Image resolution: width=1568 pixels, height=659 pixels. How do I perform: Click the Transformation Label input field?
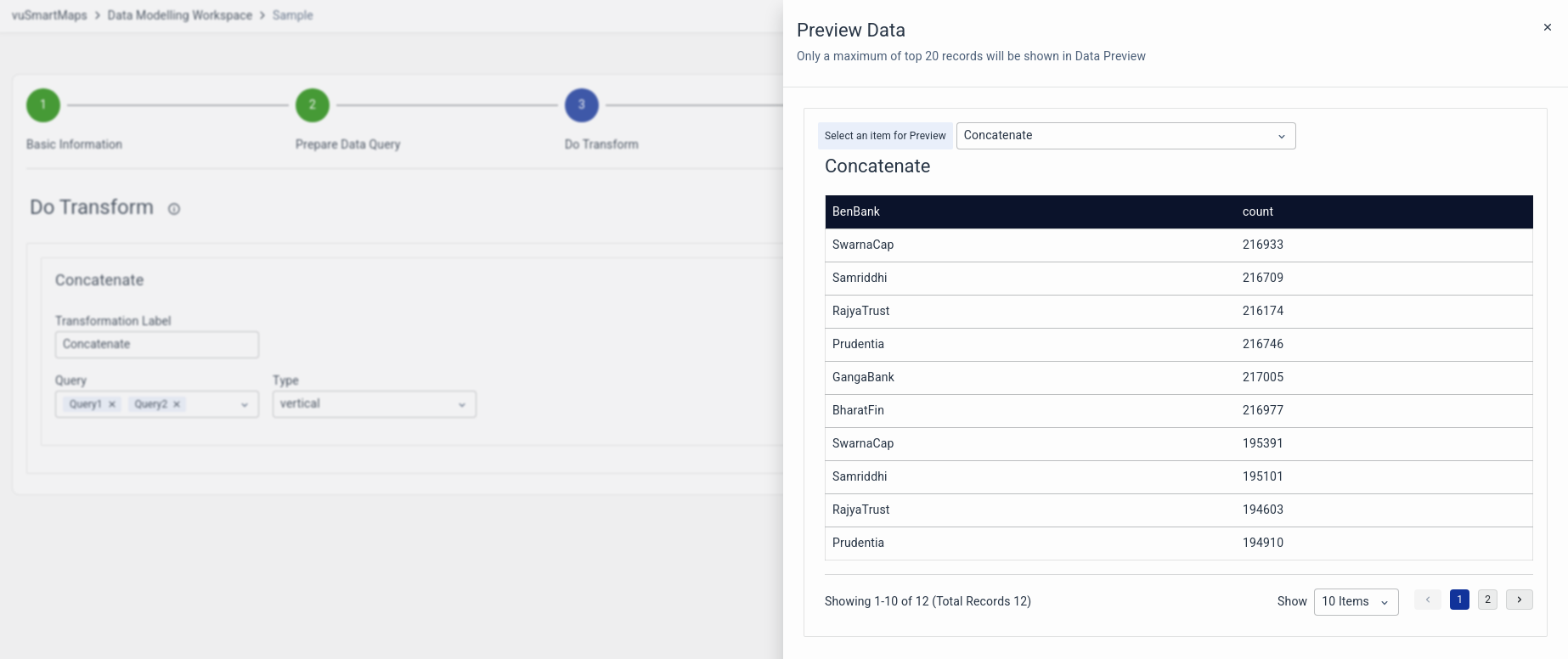[x=156, y=344]
